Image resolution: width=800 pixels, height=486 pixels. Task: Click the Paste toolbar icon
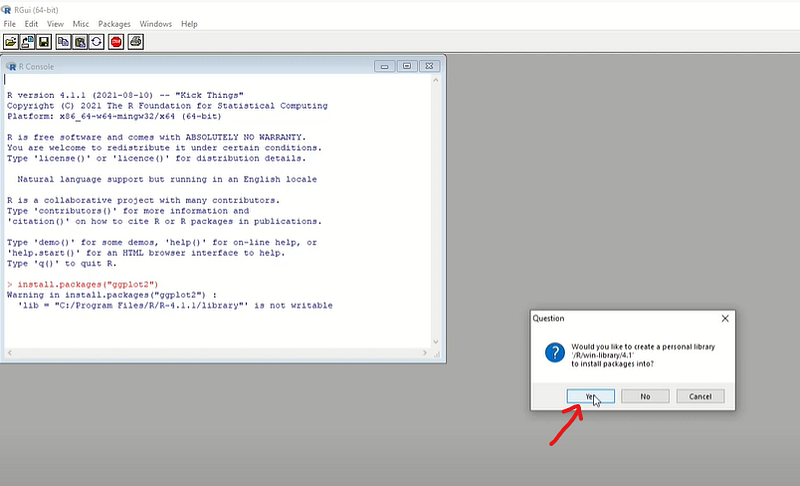(80, 42)
